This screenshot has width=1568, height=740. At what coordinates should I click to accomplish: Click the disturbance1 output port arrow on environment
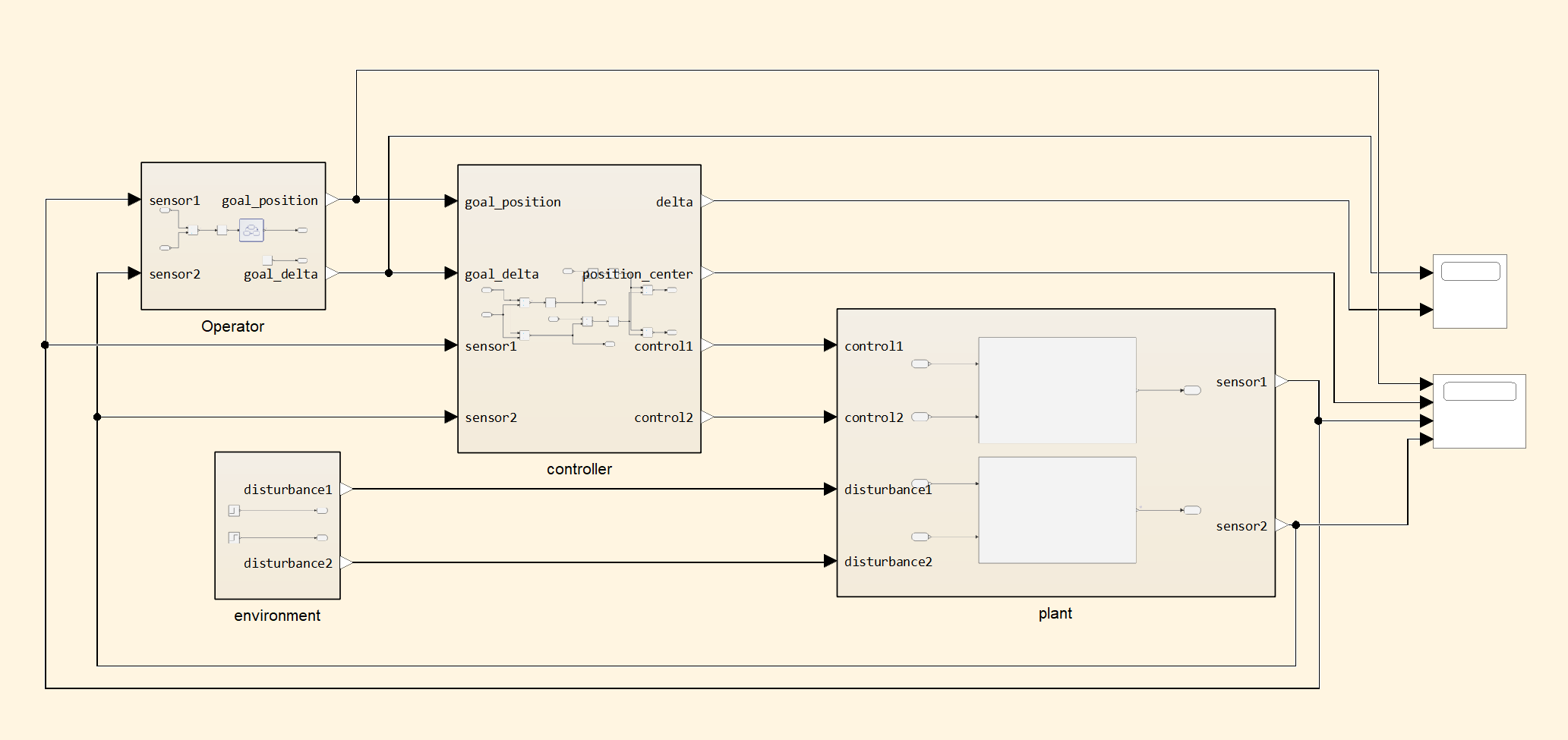coord(346,489)
